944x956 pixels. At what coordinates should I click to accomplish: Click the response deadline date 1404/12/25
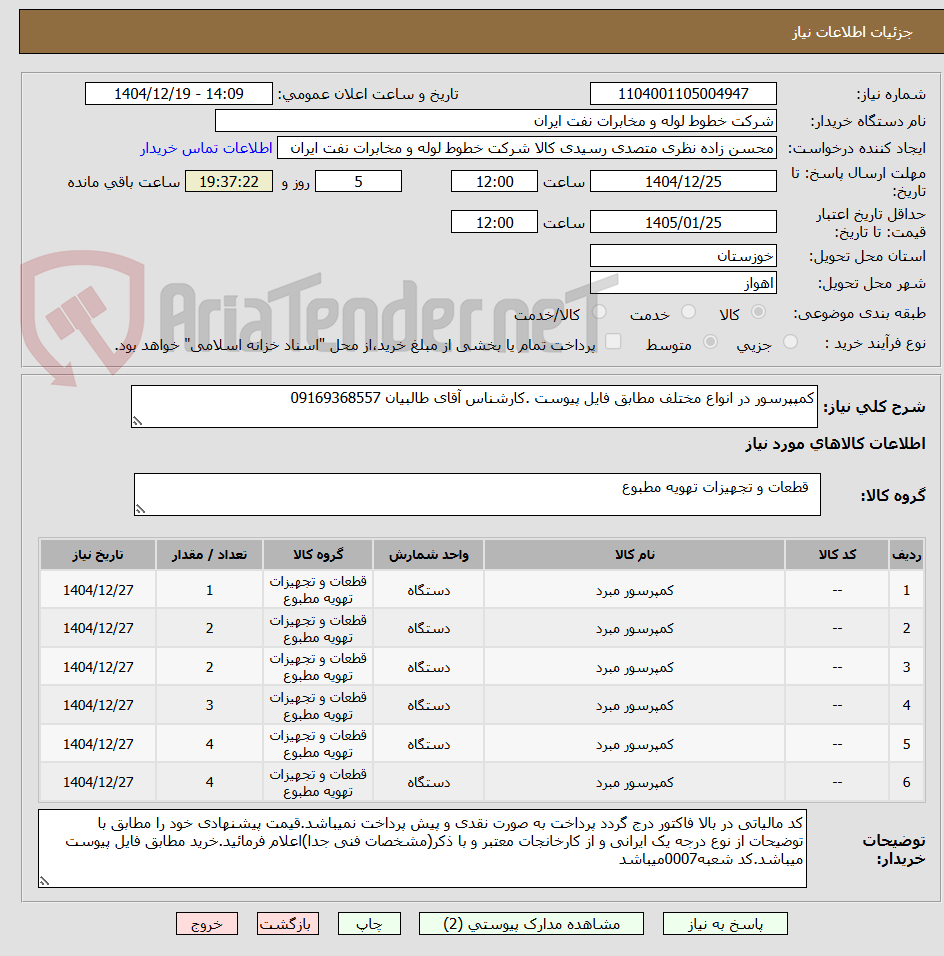pyautogui.click(x=683, y=182)
